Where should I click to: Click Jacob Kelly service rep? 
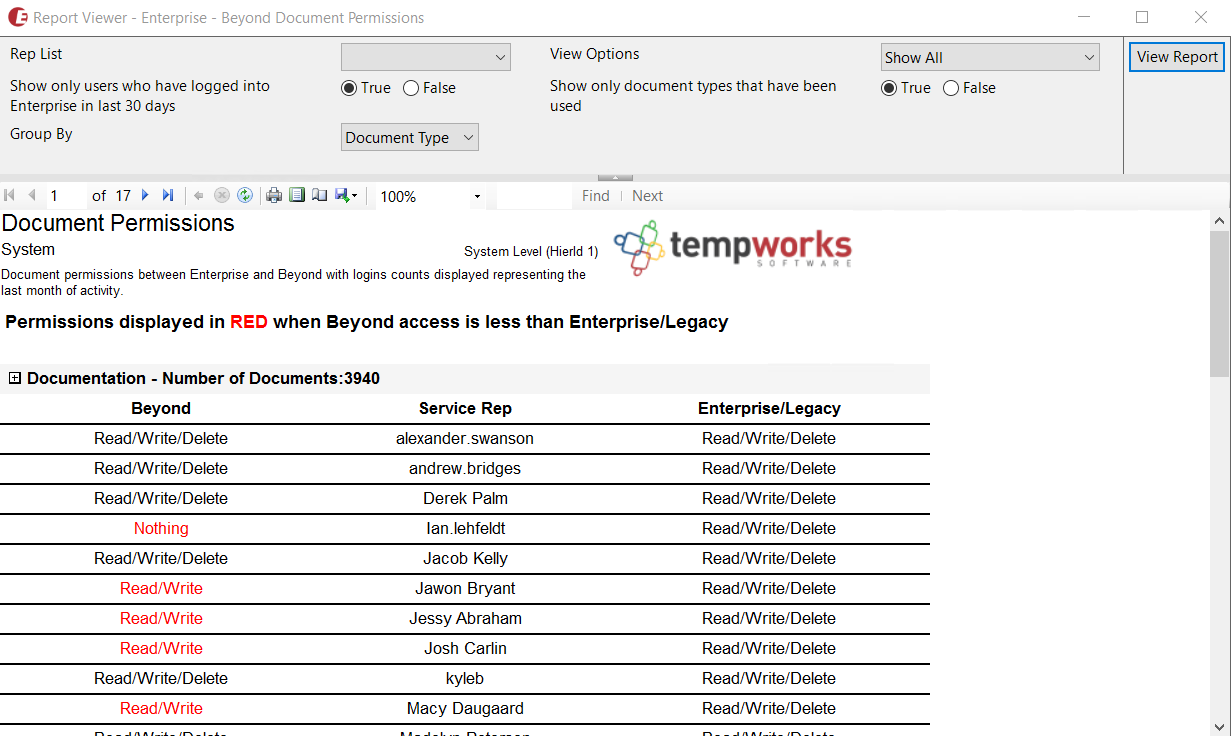pyautogui.click(x=465, y=558)
